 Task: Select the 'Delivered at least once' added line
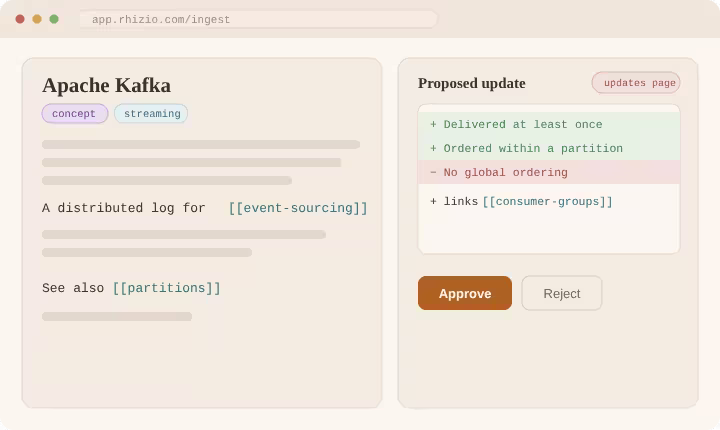549,124
